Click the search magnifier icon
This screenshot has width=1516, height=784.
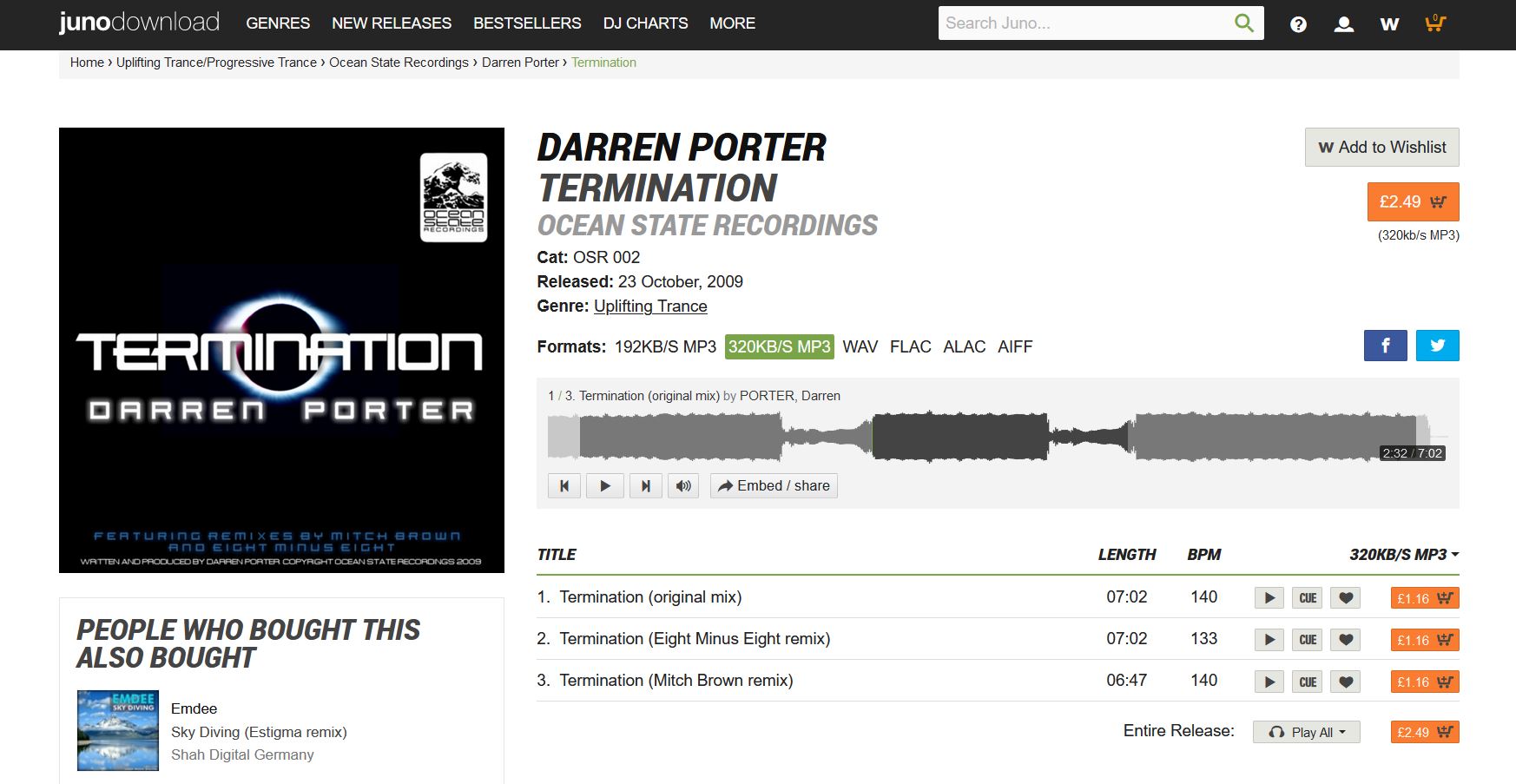pos(1244,23)
